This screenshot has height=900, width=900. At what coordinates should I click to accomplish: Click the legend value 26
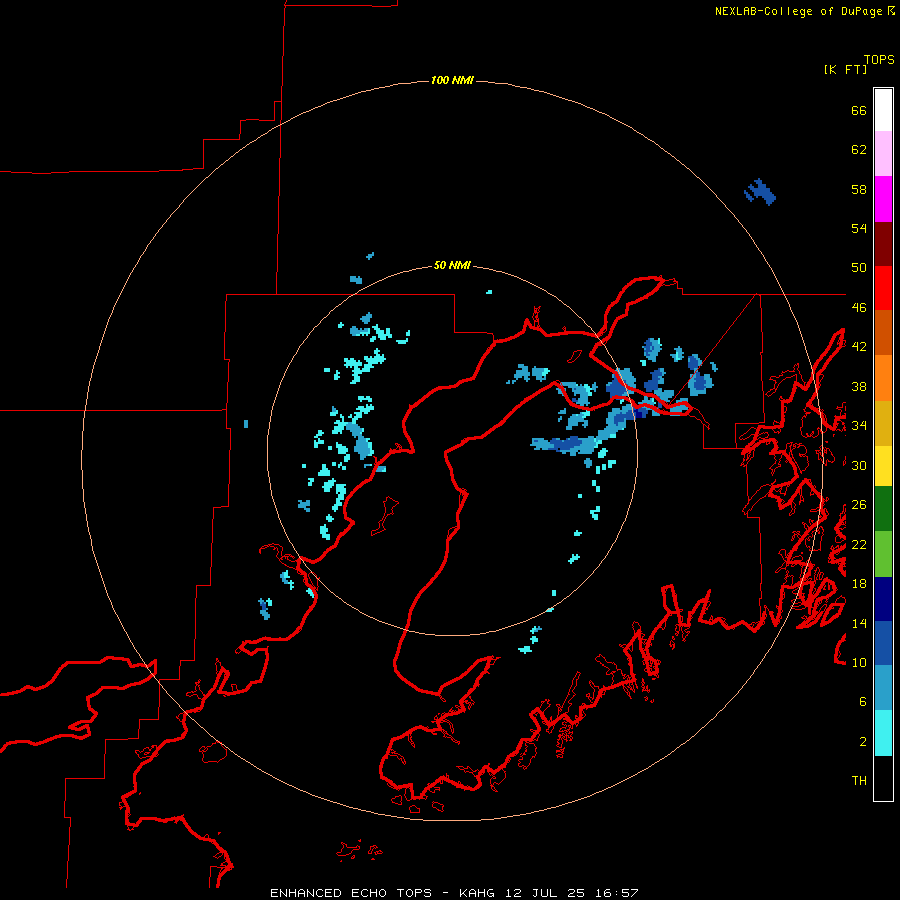pyautogui.click(x=859, y=505)
